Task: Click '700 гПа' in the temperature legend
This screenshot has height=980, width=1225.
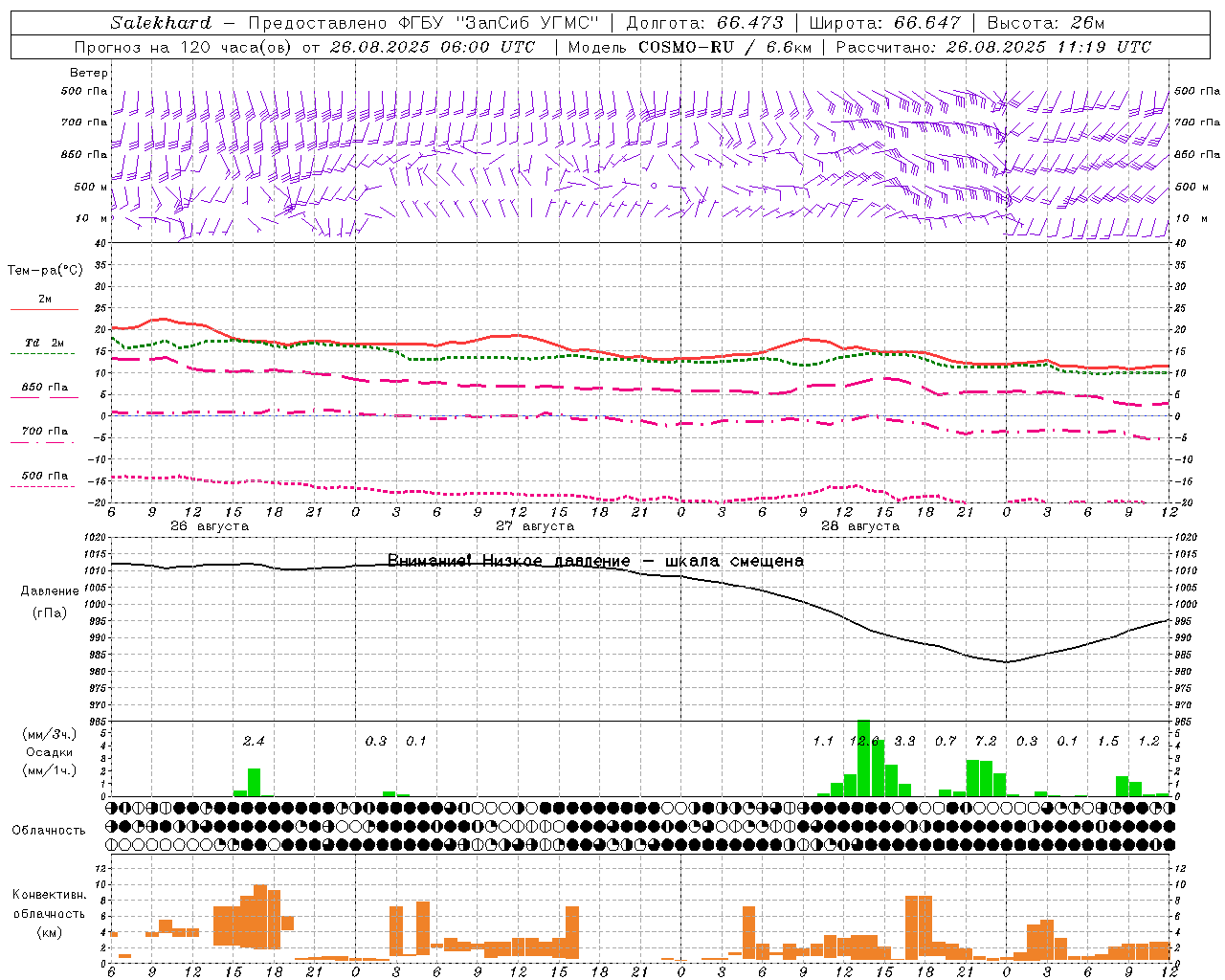Action: (x=45, y=432)
